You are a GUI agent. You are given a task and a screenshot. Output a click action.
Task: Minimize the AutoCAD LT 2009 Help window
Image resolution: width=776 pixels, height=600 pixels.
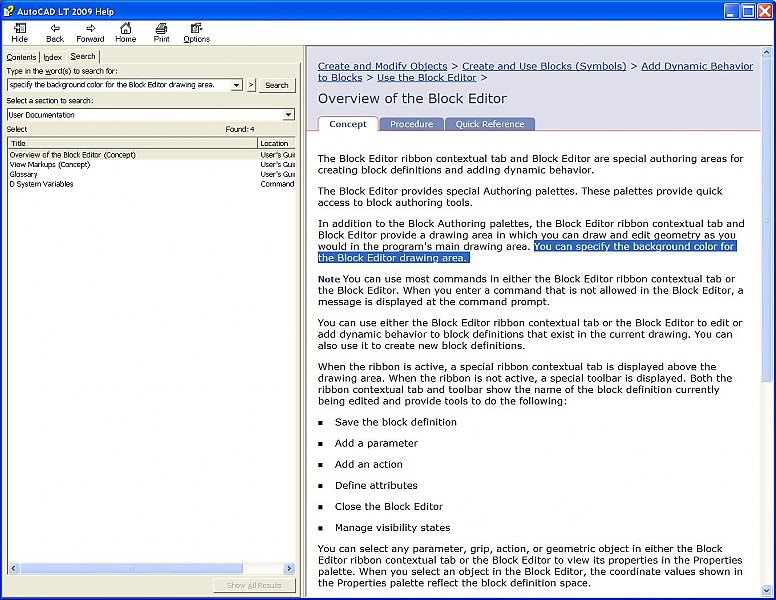pyautogui.click(x=731, y=11)
